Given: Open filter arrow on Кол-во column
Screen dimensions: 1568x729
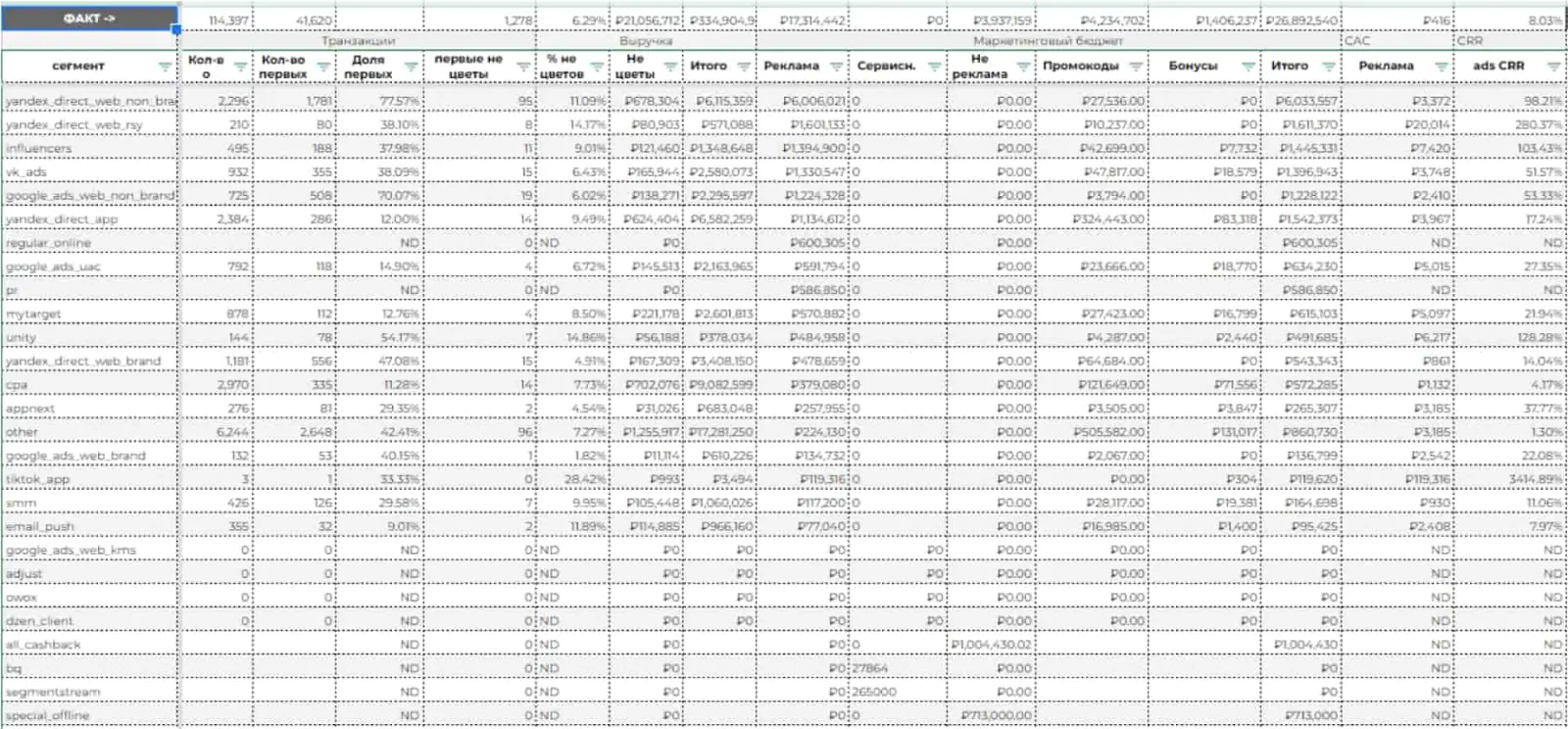Looking at the screenshot, I should pyautogui.click(x=240, y=67).
